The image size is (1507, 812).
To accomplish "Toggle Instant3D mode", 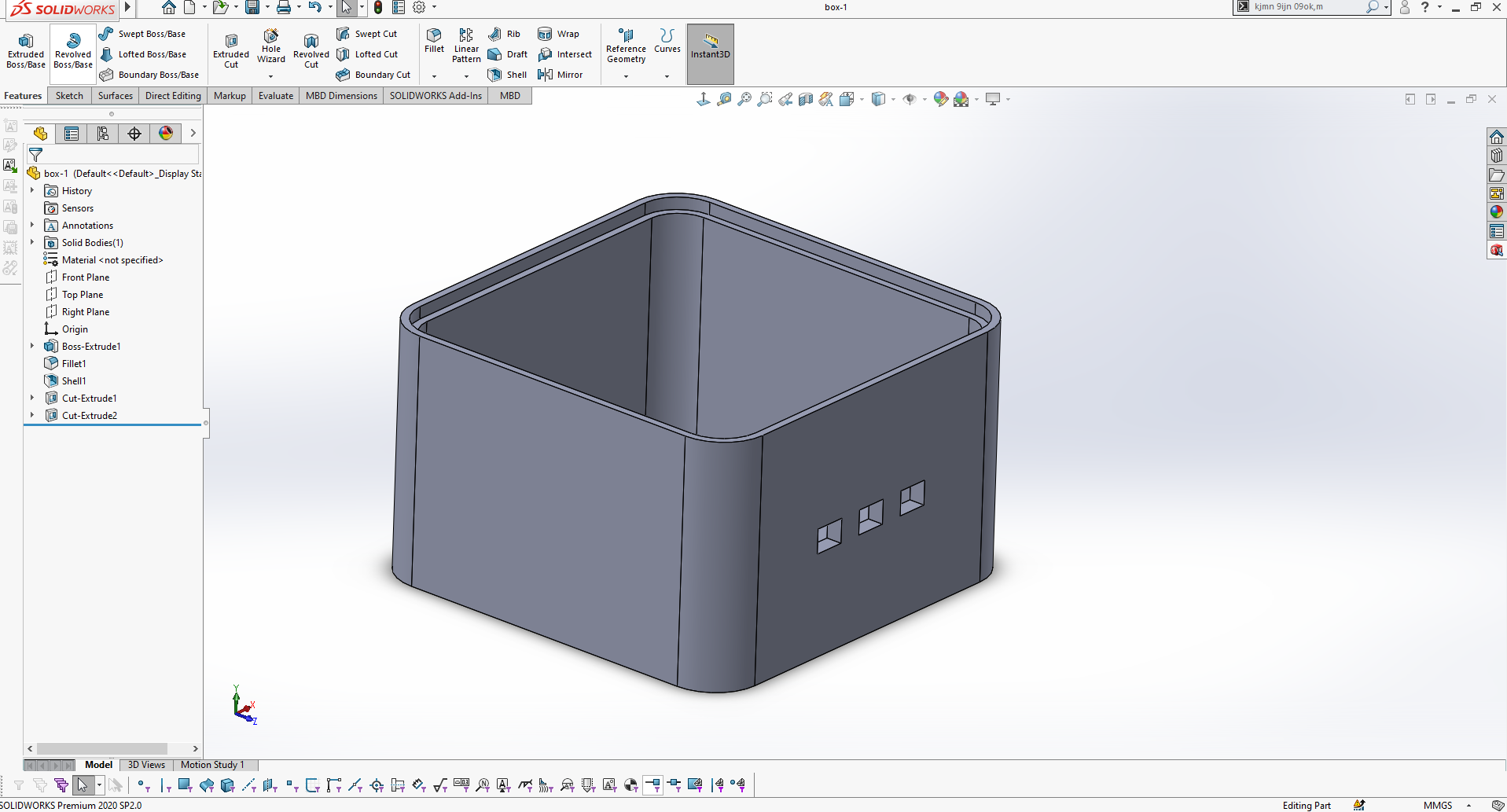I will pos(711,53).
